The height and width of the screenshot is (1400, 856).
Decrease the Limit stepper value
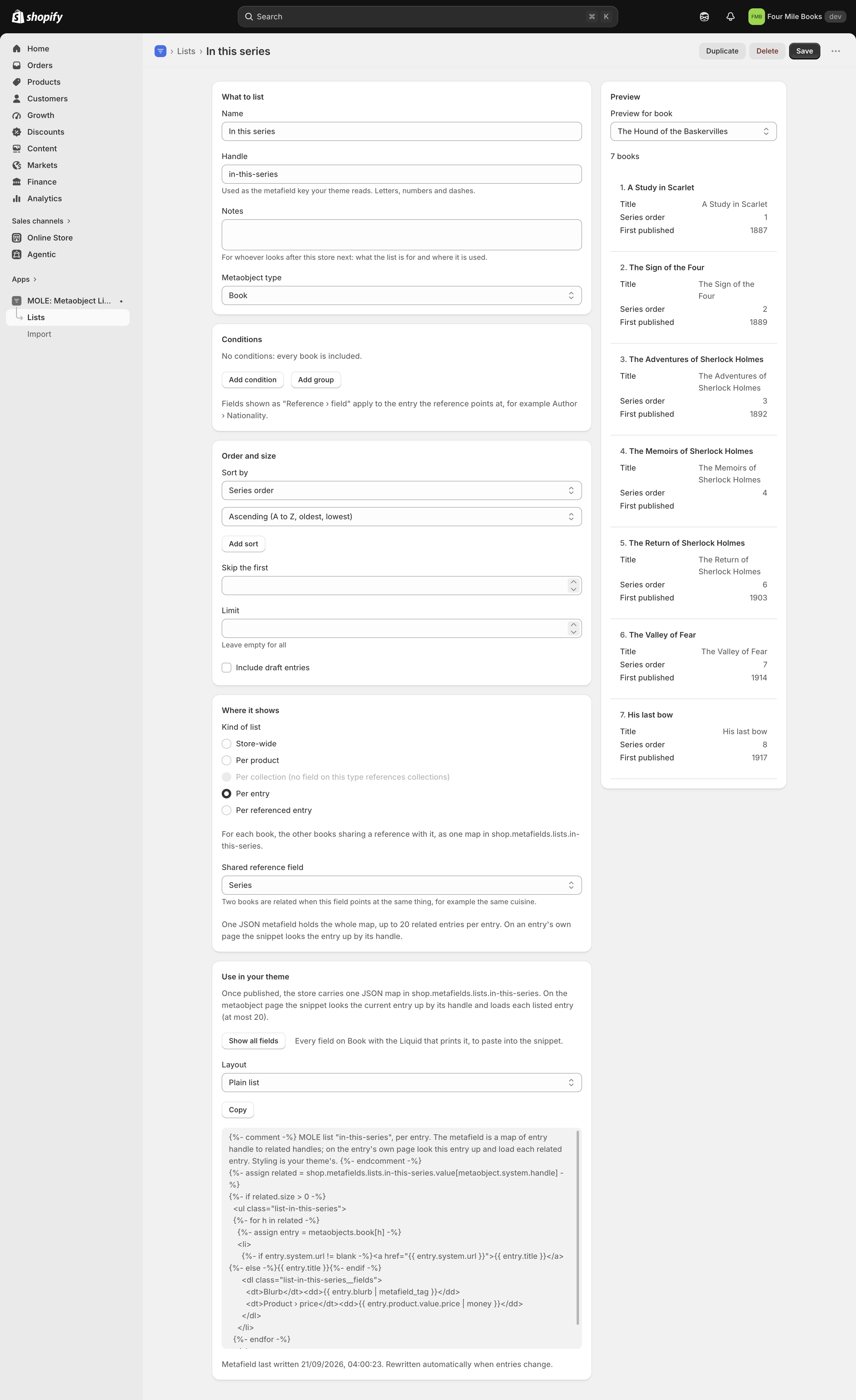(x=574, y=633)
